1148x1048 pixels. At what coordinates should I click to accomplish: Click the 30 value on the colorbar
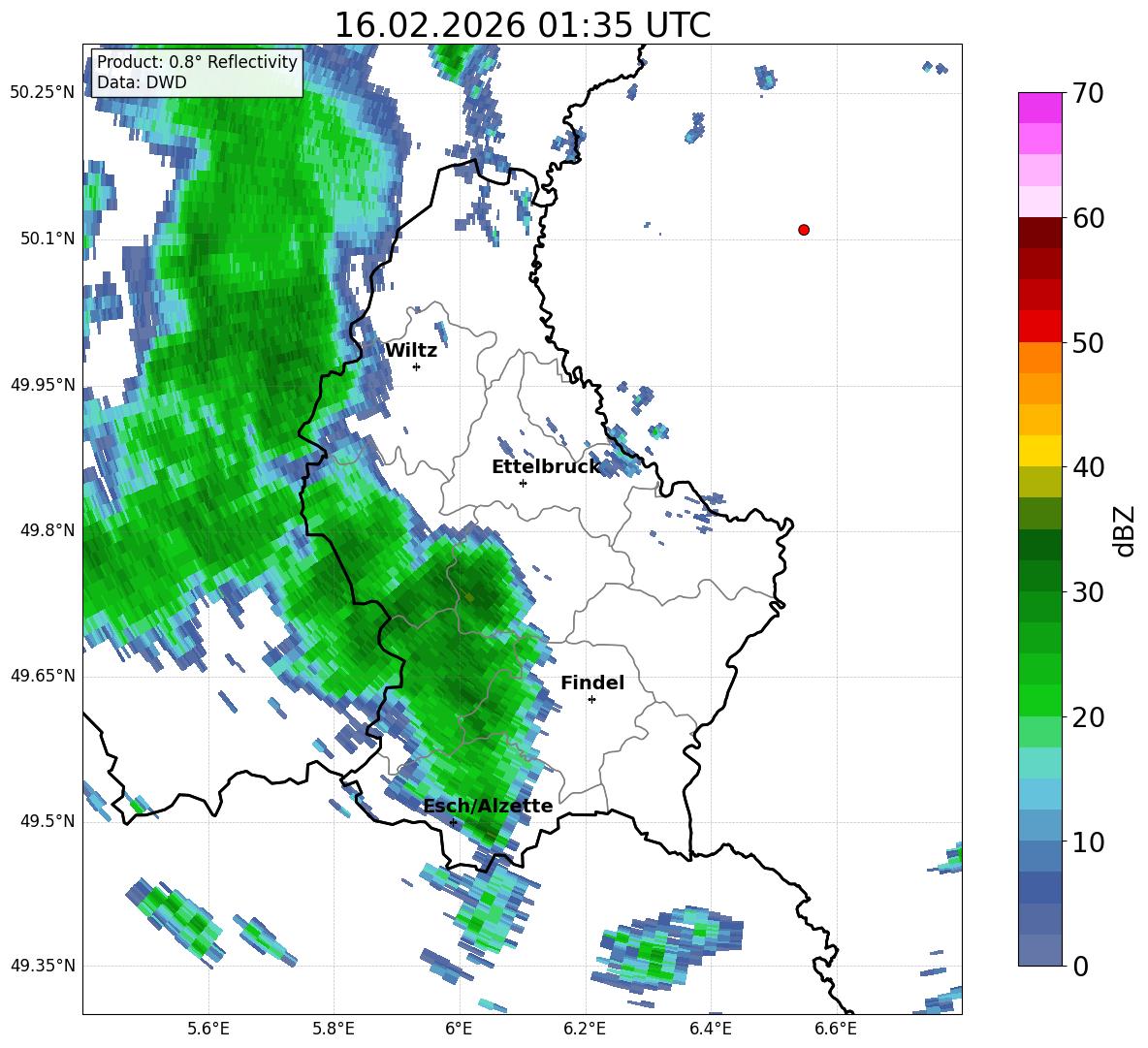[1088, 592]
